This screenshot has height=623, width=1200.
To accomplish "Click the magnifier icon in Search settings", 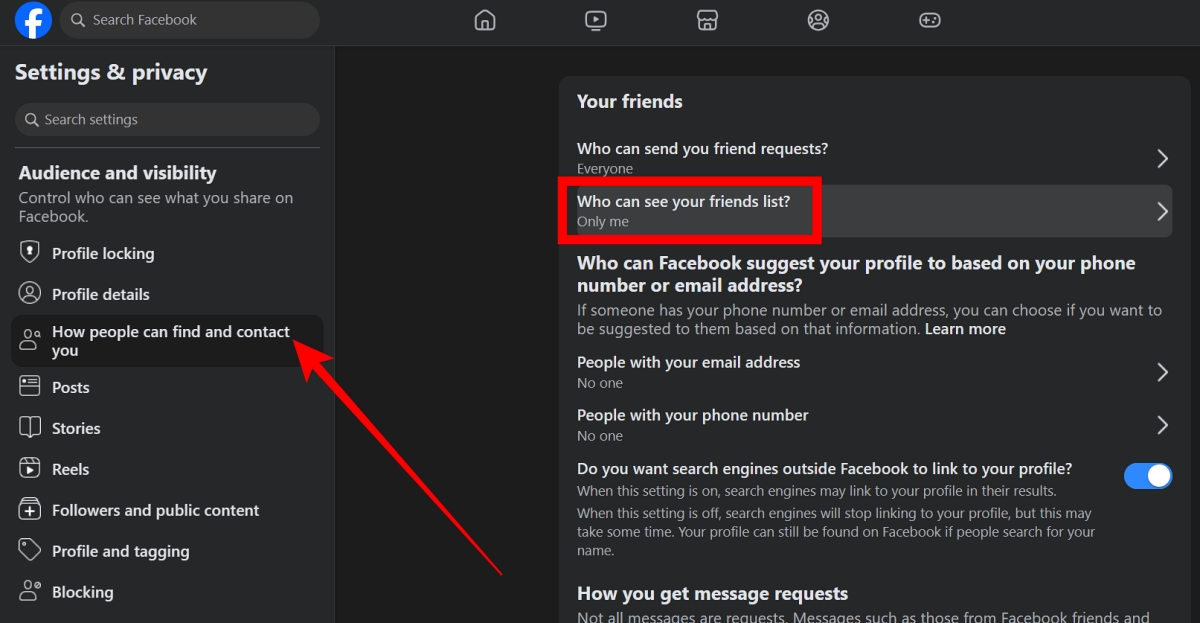I will (32, 120).
